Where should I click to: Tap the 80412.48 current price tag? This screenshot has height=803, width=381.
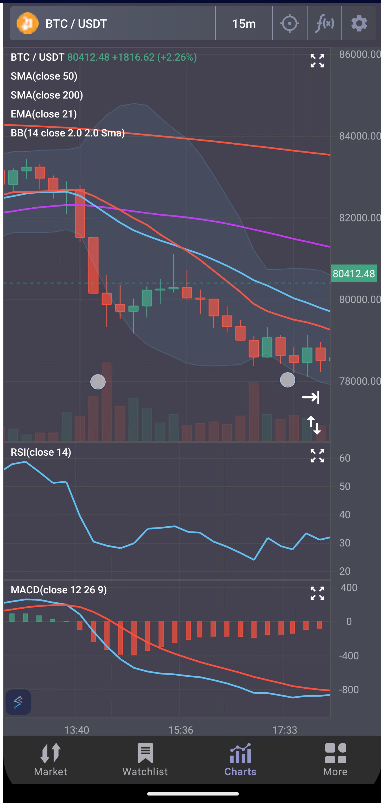[x=354, y=273]
